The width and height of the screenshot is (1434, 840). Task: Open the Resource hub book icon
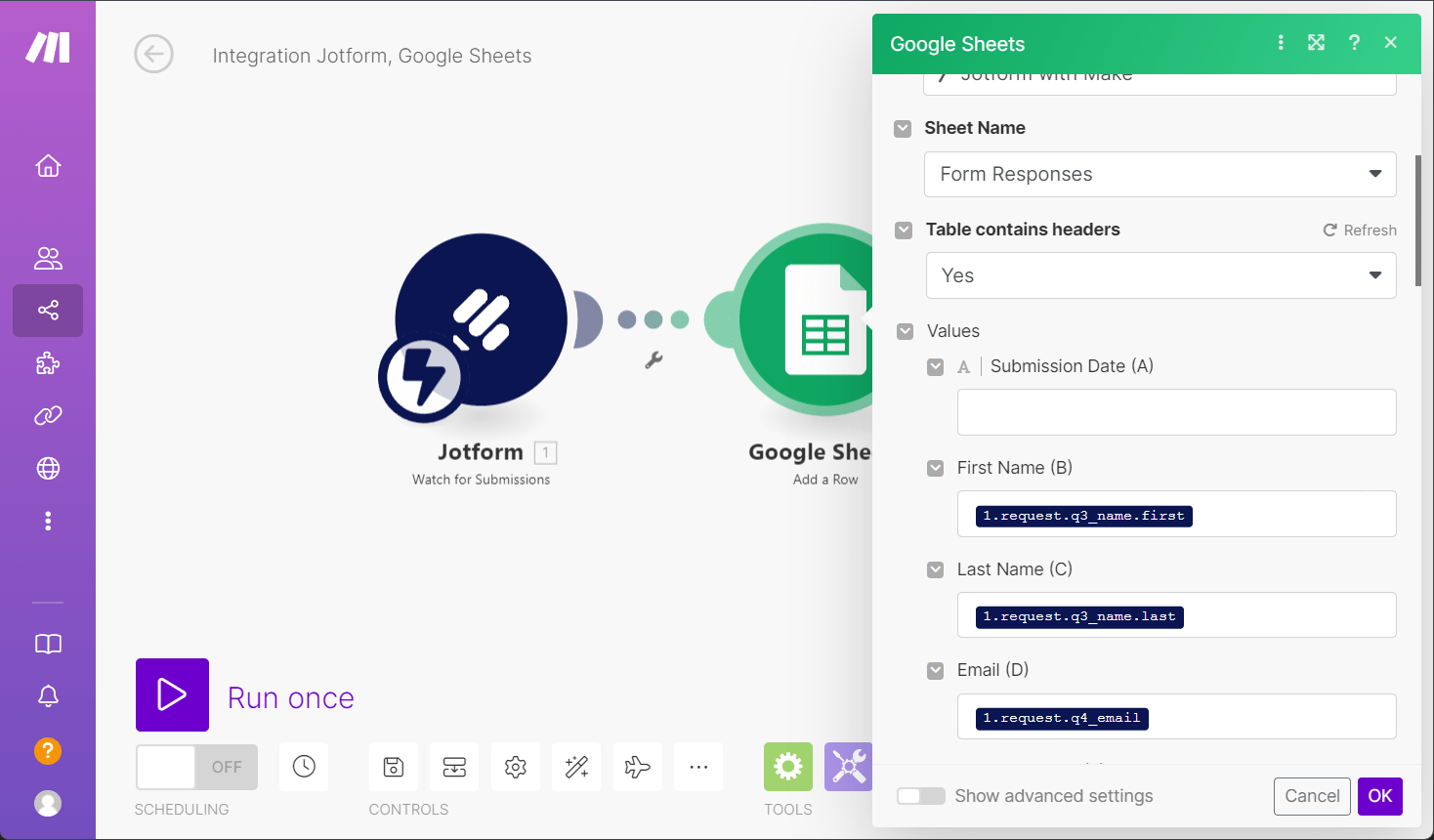(x=48, y=644)
